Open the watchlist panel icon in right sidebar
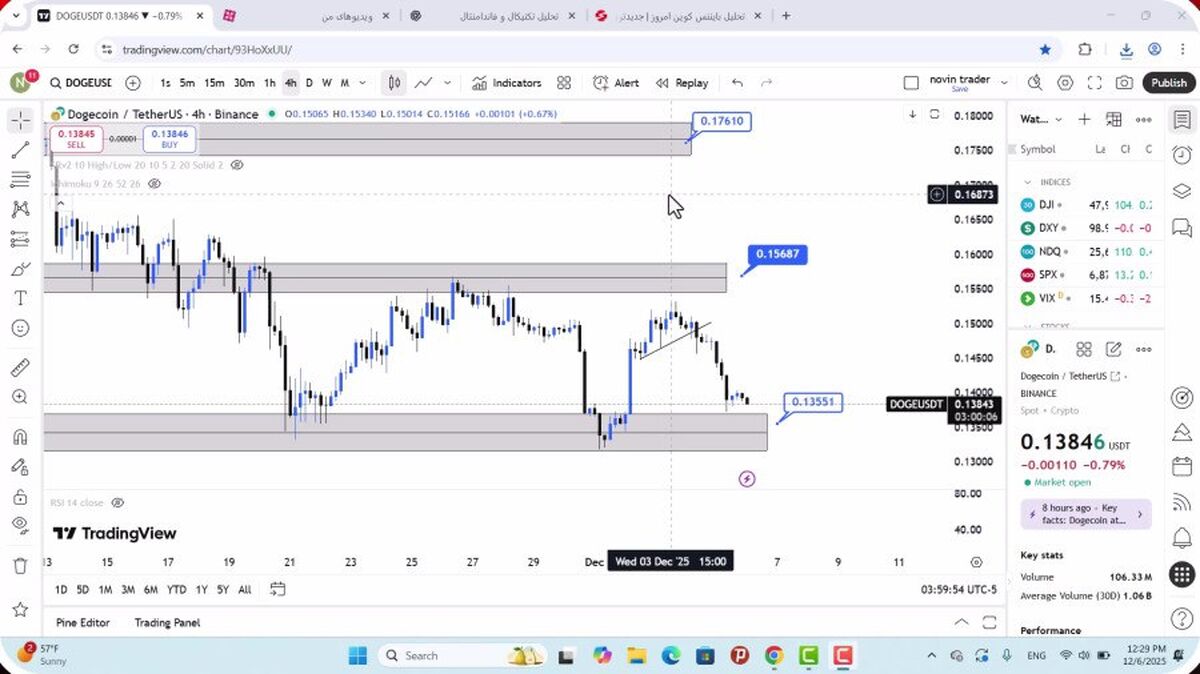The height and width of the screenshot is (674, 1200). coord(1182,120)
